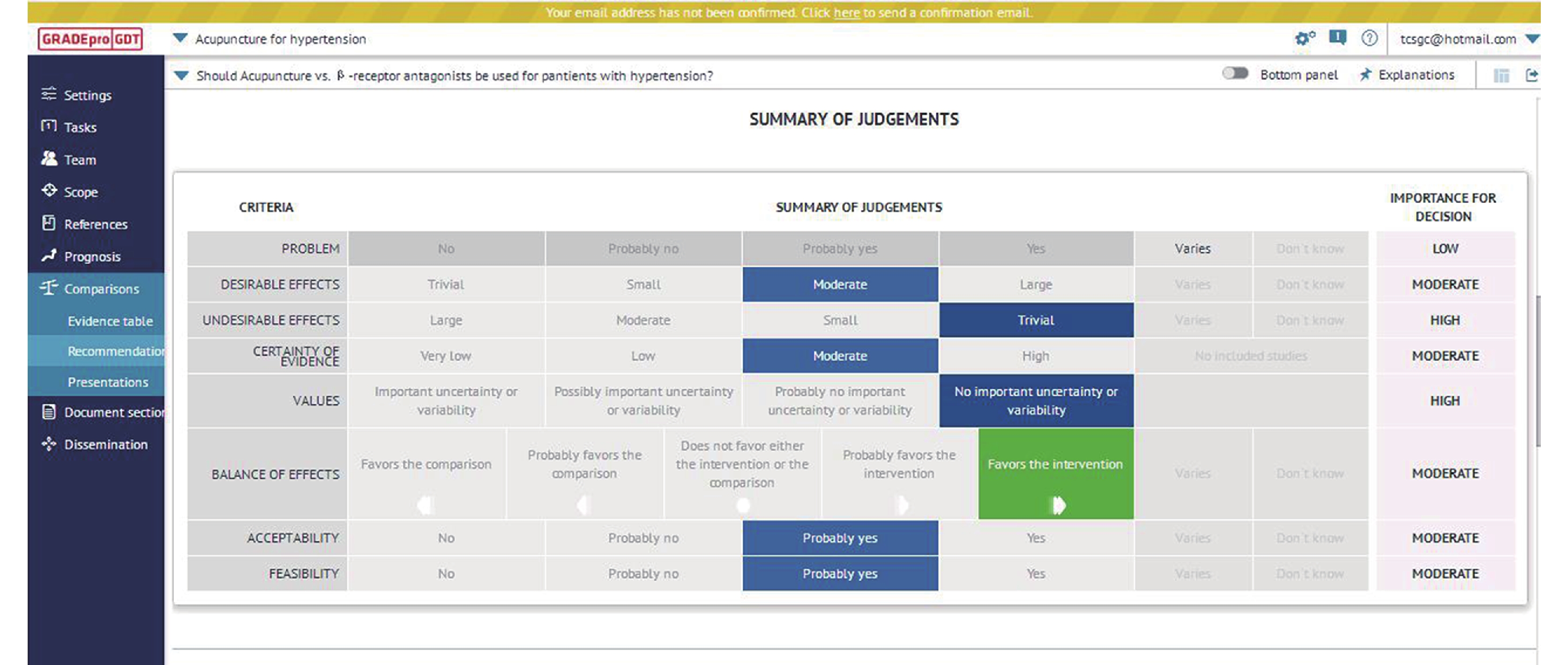Click the export icon at top right
1568x665 pixels.
(x=1531, y=75)
